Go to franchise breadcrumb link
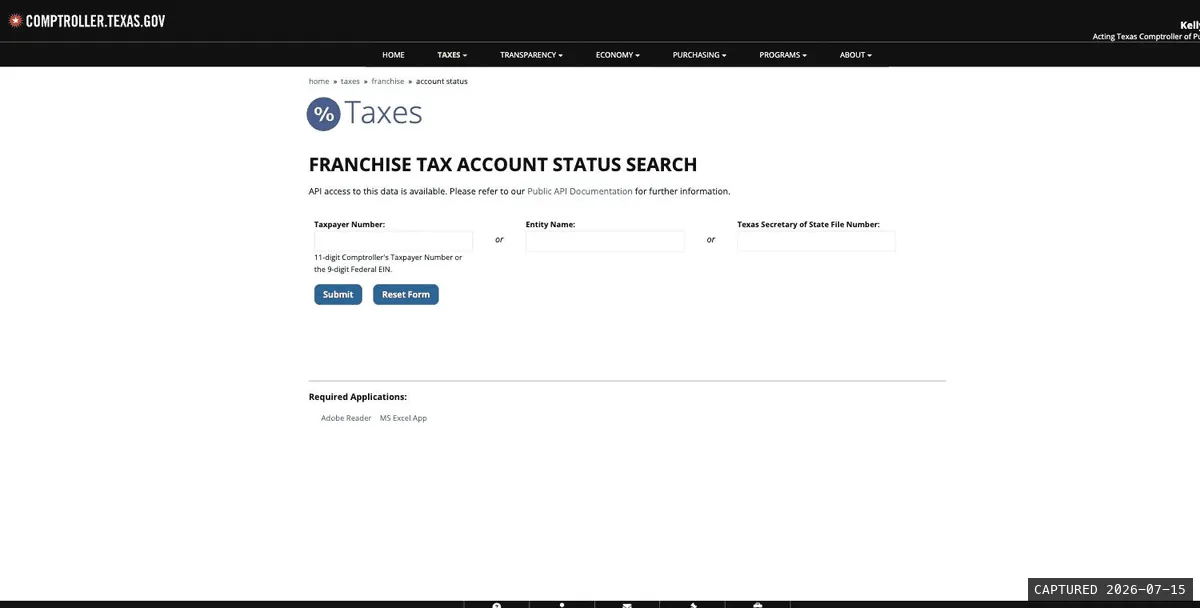The width and height of the screenshot is (1200, 608). click(388, 81)
